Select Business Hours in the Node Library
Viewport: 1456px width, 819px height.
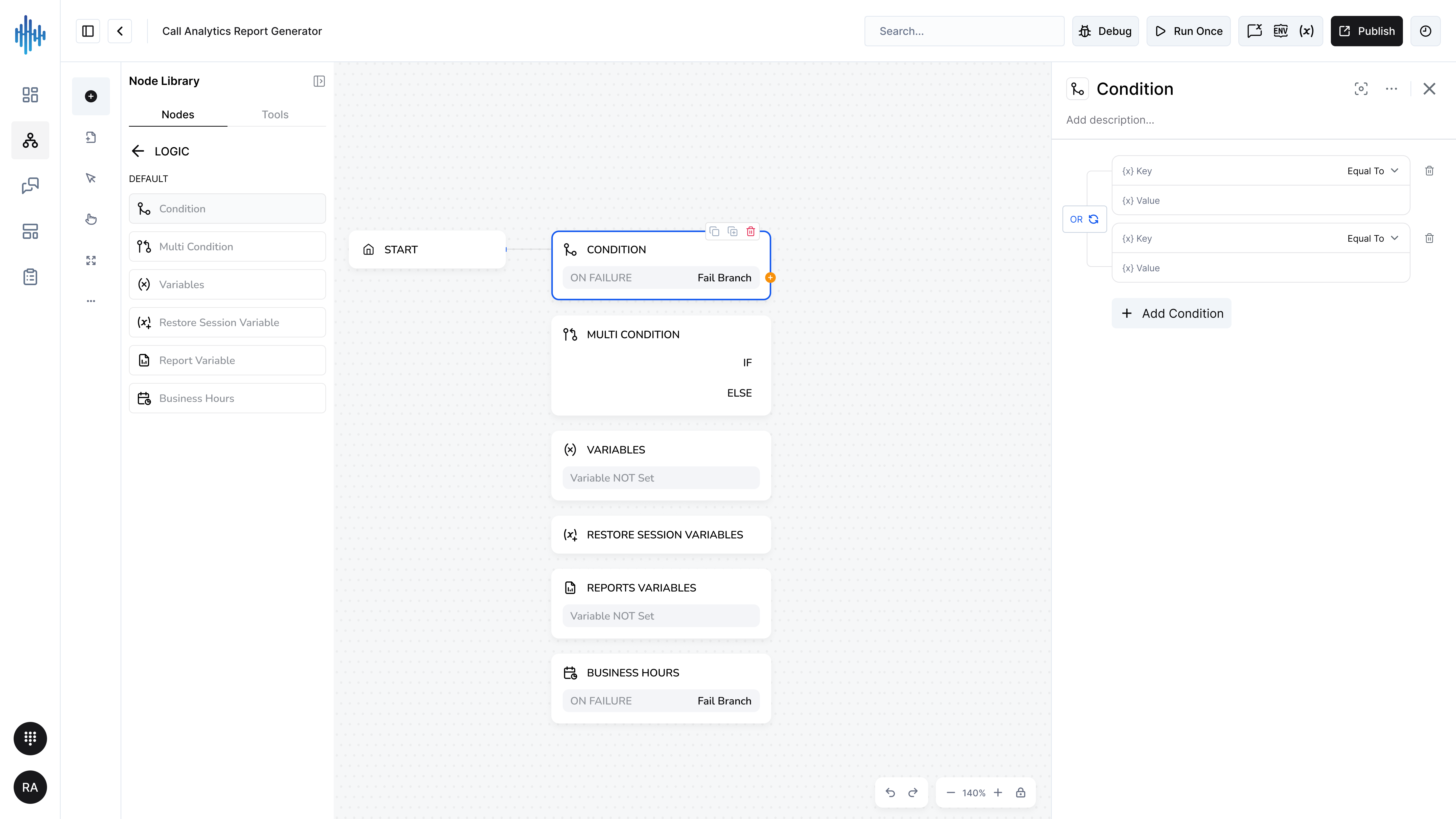point(227,398)
